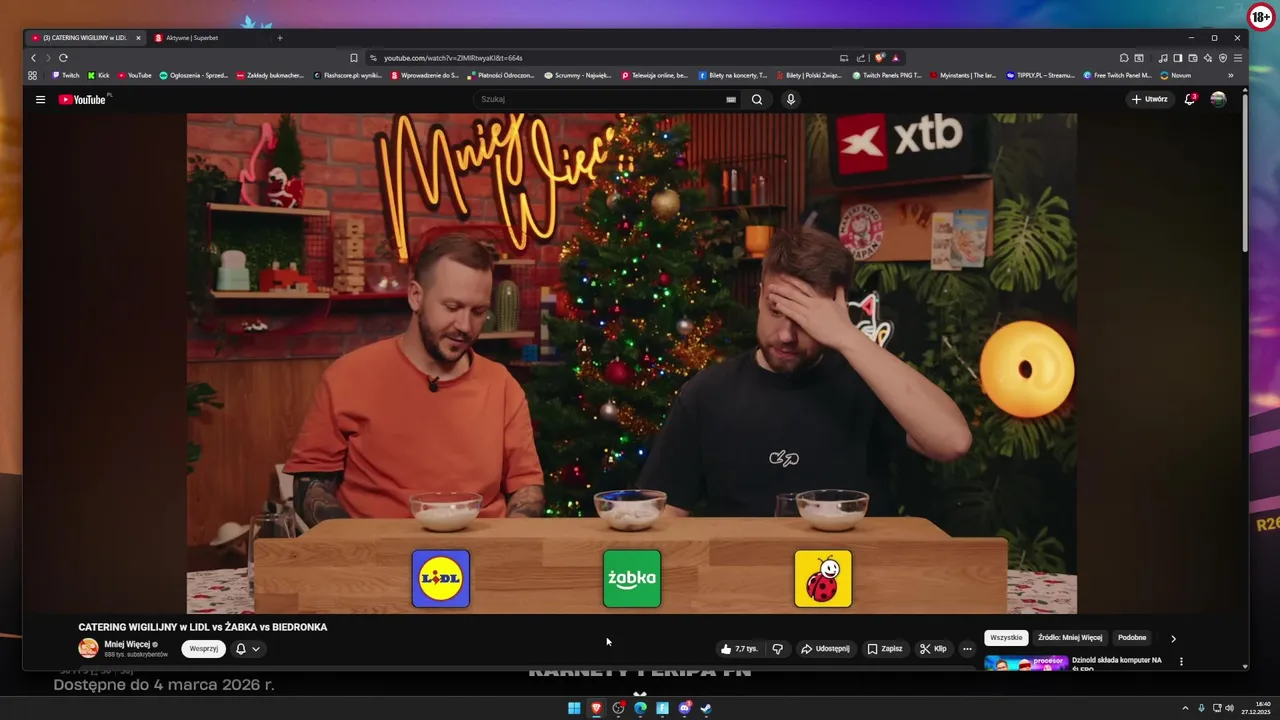Open Steam from the taskbar
Viewport: 1280px width, 720px height.
[x=706, y=708]
